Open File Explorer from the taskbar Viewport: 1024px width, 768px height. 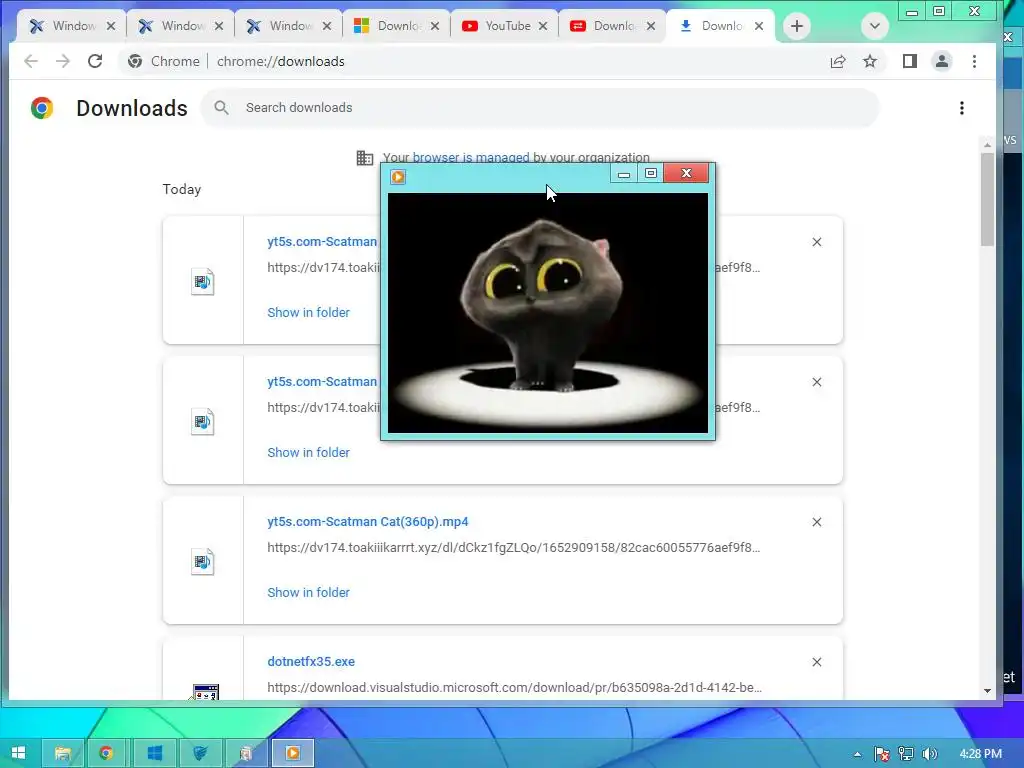click(x=63, y=754)
